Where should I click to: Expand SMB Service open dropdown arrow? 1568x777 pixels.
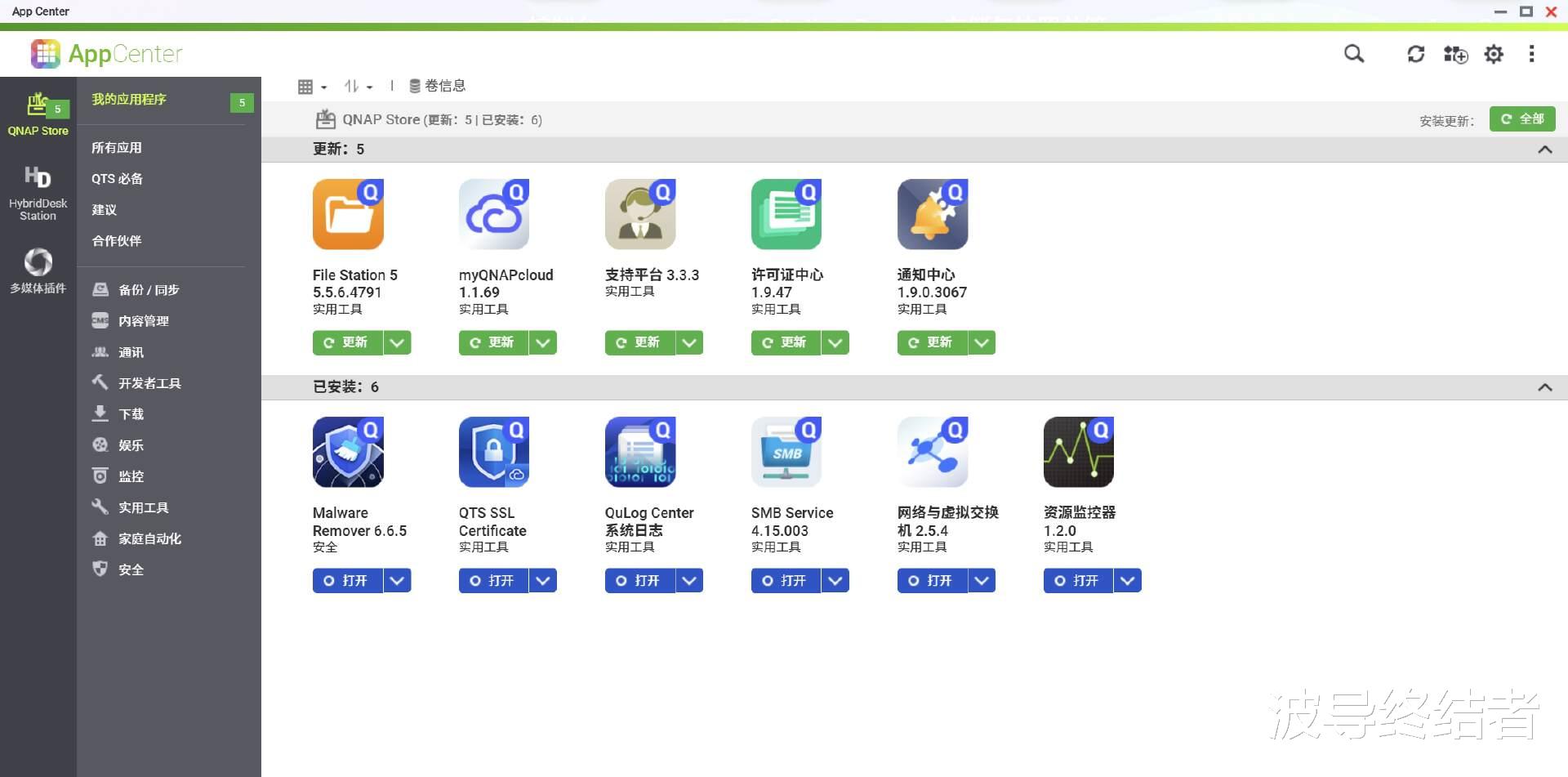(x=836, y=581)
